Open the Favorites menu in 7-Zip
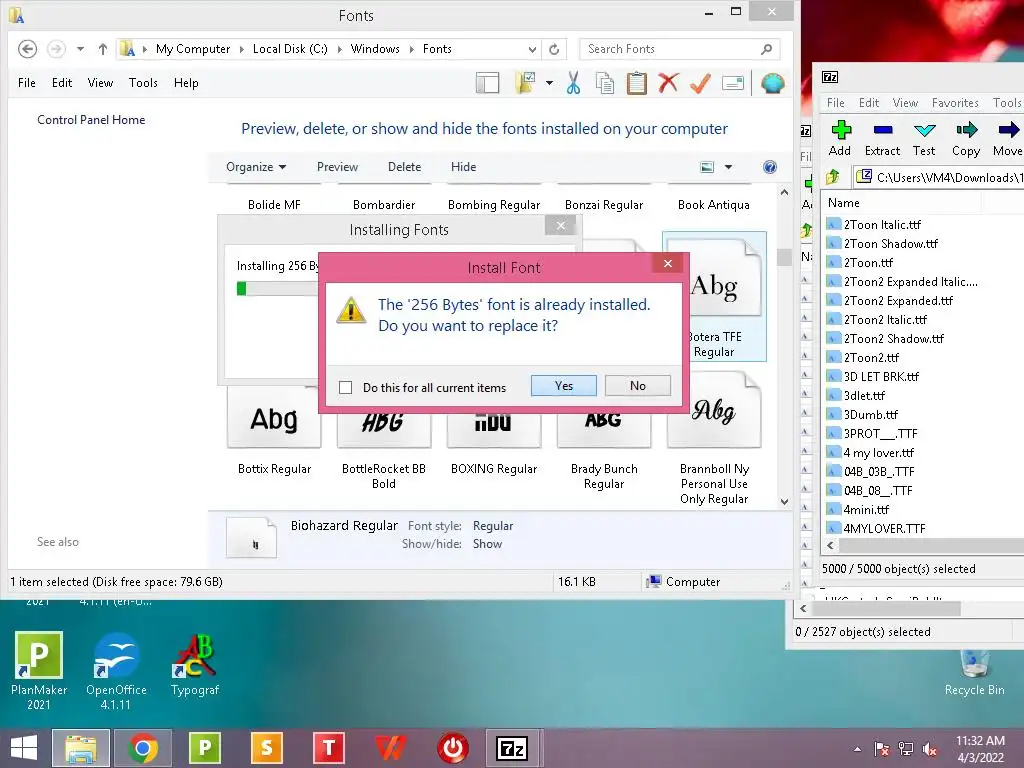This screenshot has height=768, width=1024. pos(955,103)
